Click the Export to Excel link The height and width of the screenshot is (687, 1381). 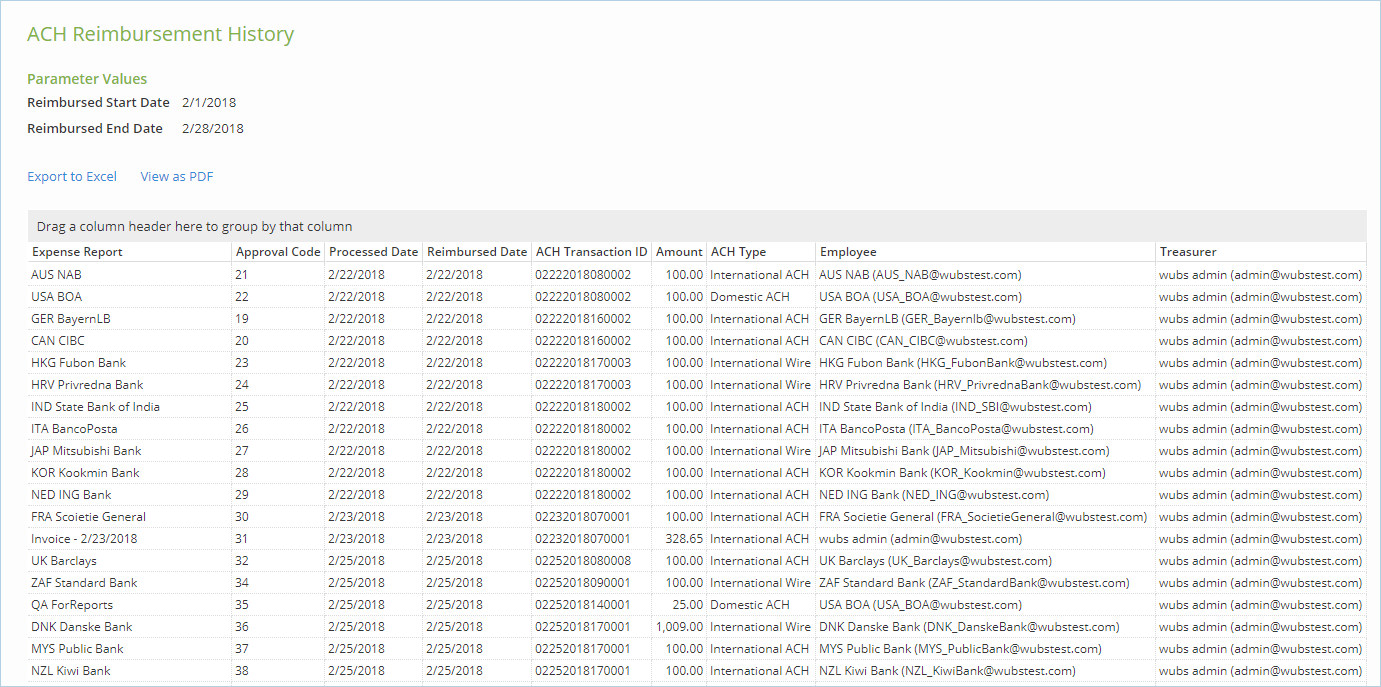(72, 177)
